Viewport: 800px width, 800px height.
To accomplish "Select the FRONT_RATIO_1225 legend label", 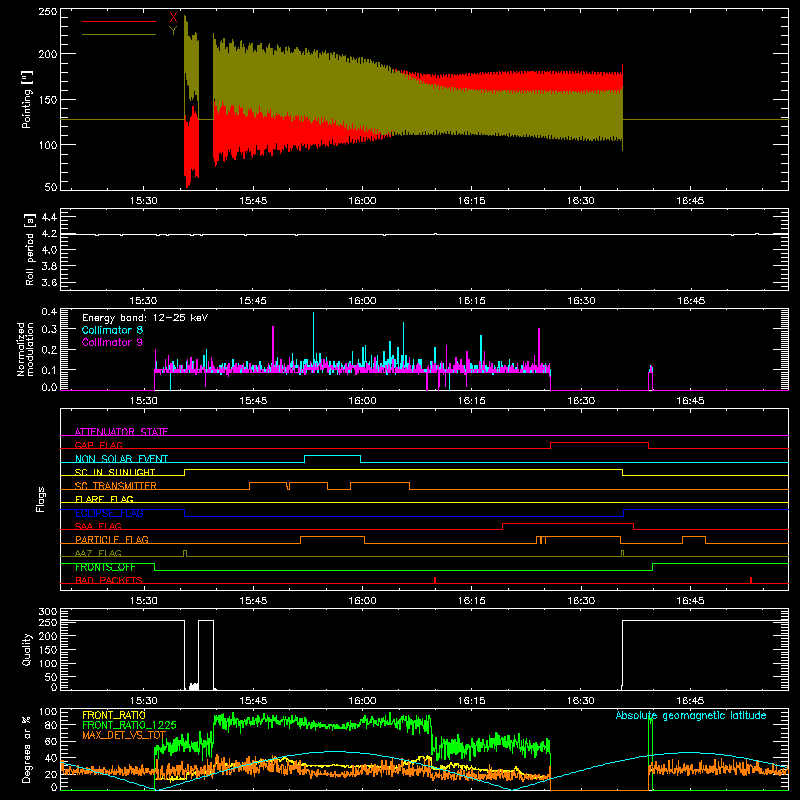I will (x=129, y=725).
